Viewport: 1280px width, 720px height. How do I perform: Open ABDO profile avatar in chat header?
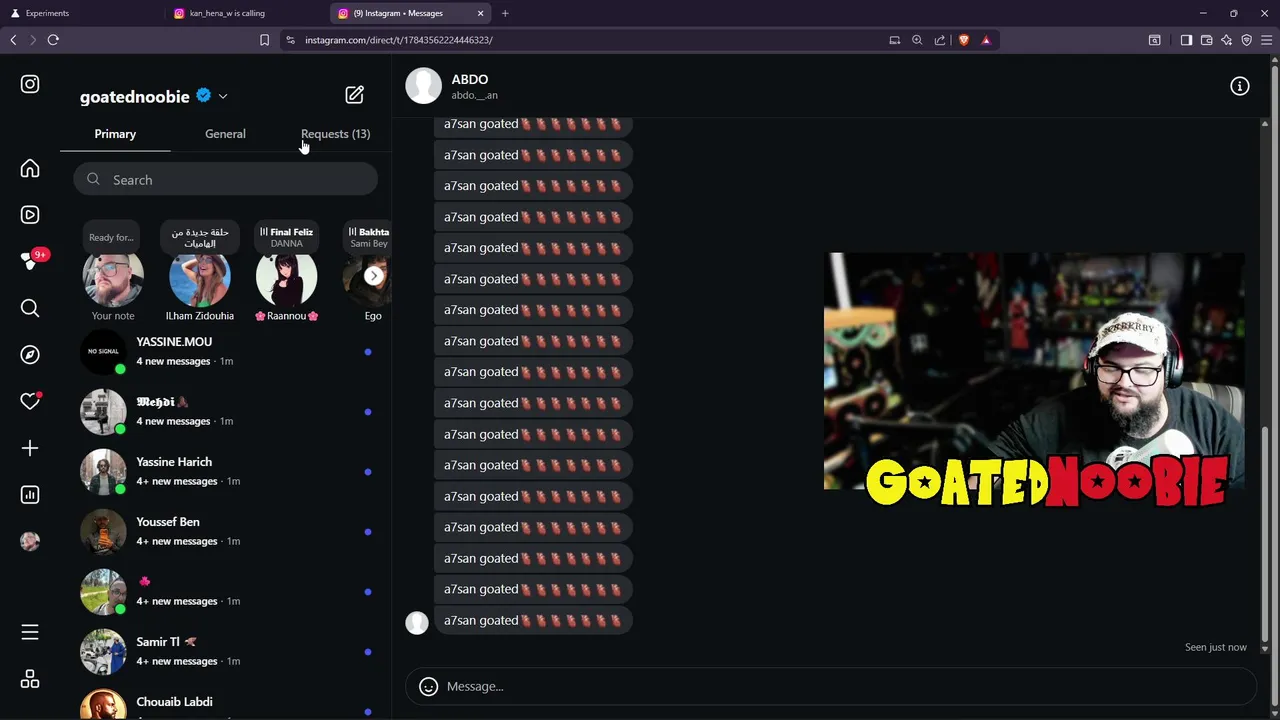pos(423,86)
